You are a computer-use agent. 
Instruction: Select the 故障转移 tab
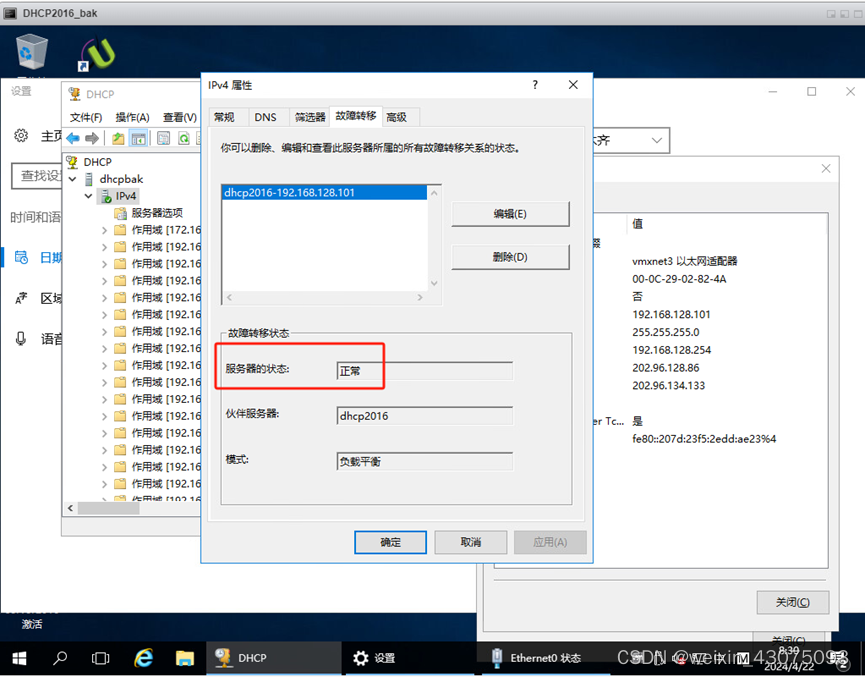pyautogui.click(x=356, y=116)
